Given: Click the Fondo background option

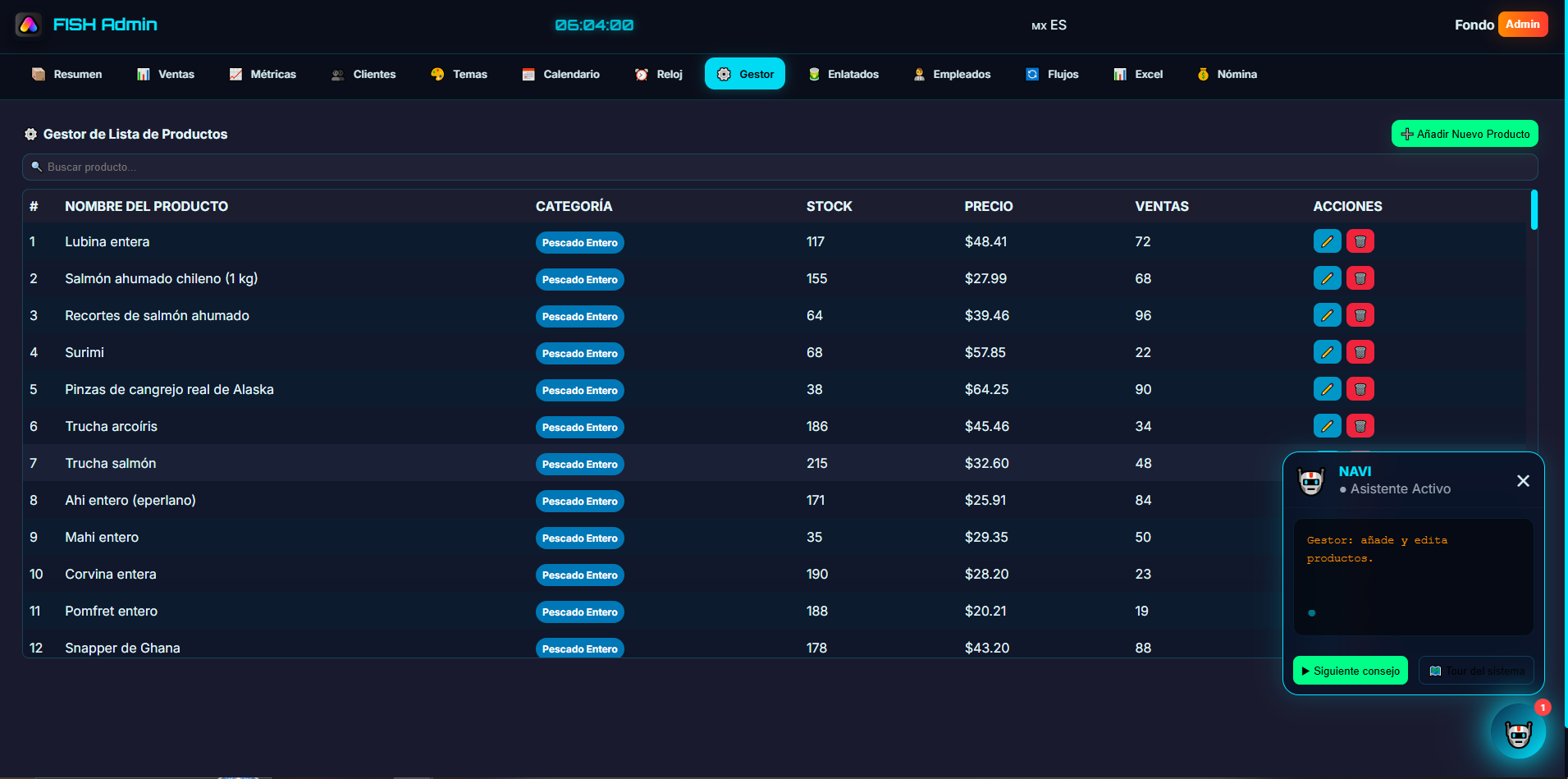Looking at the screenshot, I should (x=1474, y=25).
